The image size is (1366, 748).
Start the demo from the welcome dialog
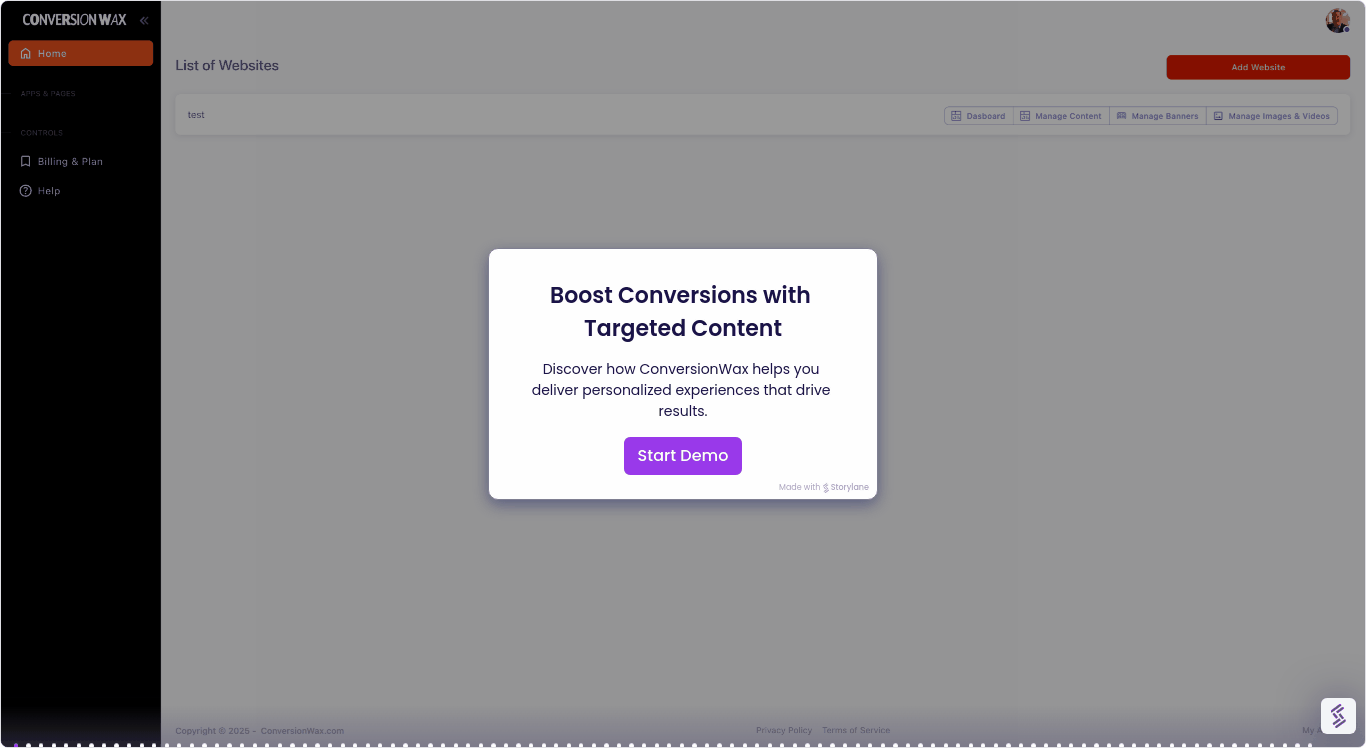tap(683, 456)
